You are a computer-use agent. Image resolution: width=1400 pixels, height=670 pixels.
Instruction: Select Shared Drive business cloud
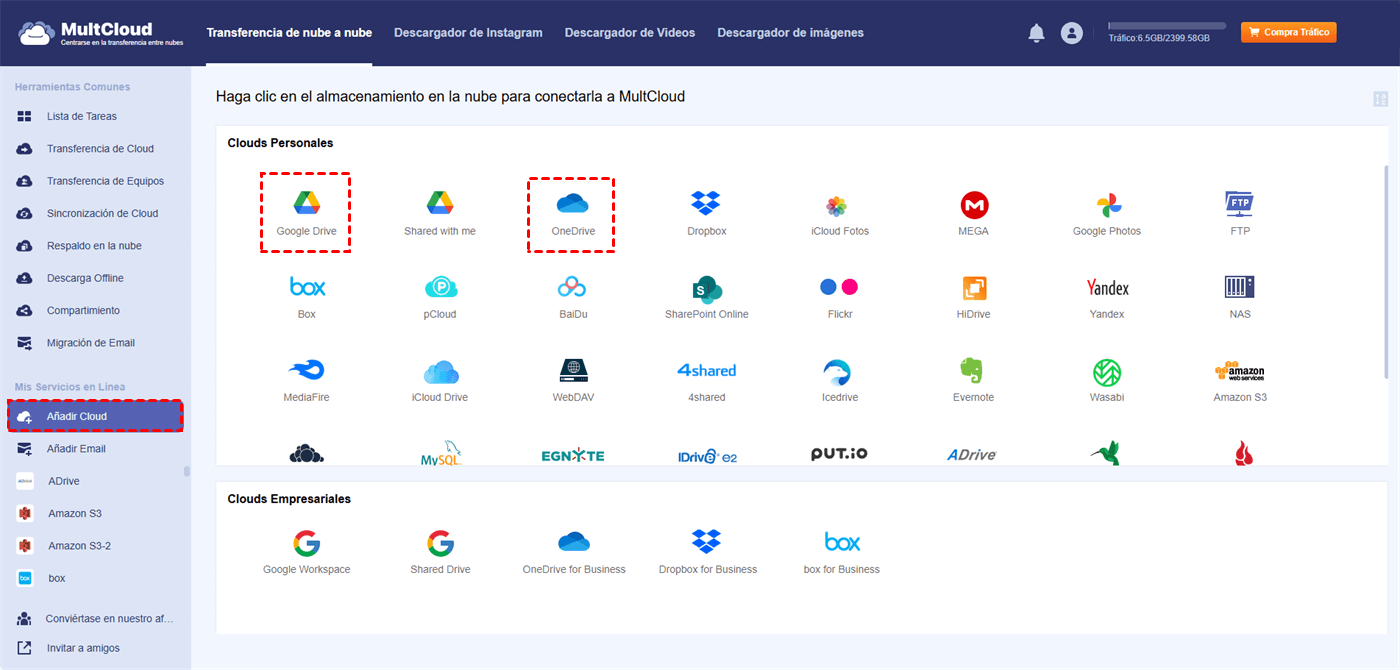(440, 552)
